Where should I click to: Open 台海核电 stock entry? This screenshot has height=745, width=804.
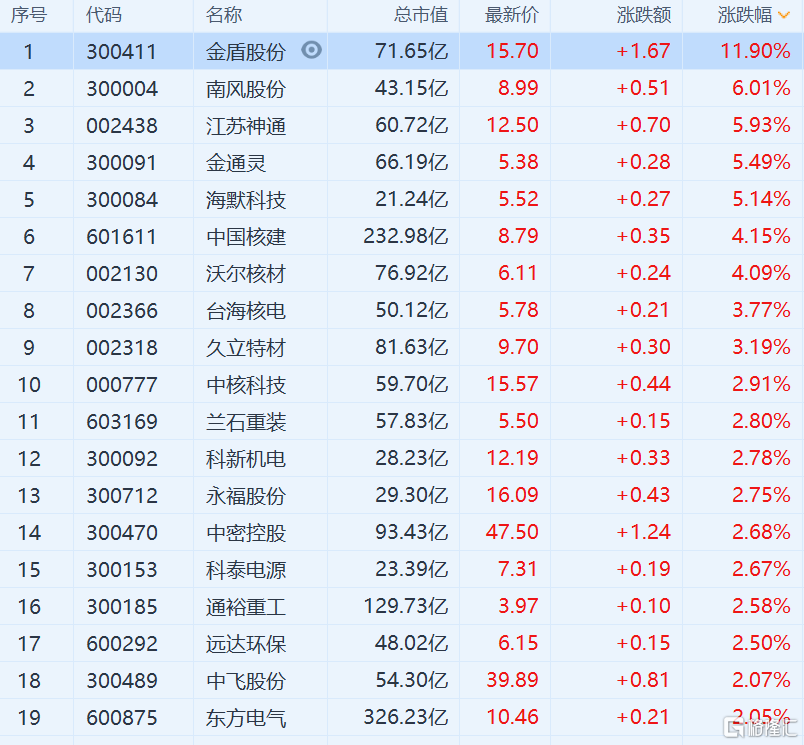coord(246,311)
